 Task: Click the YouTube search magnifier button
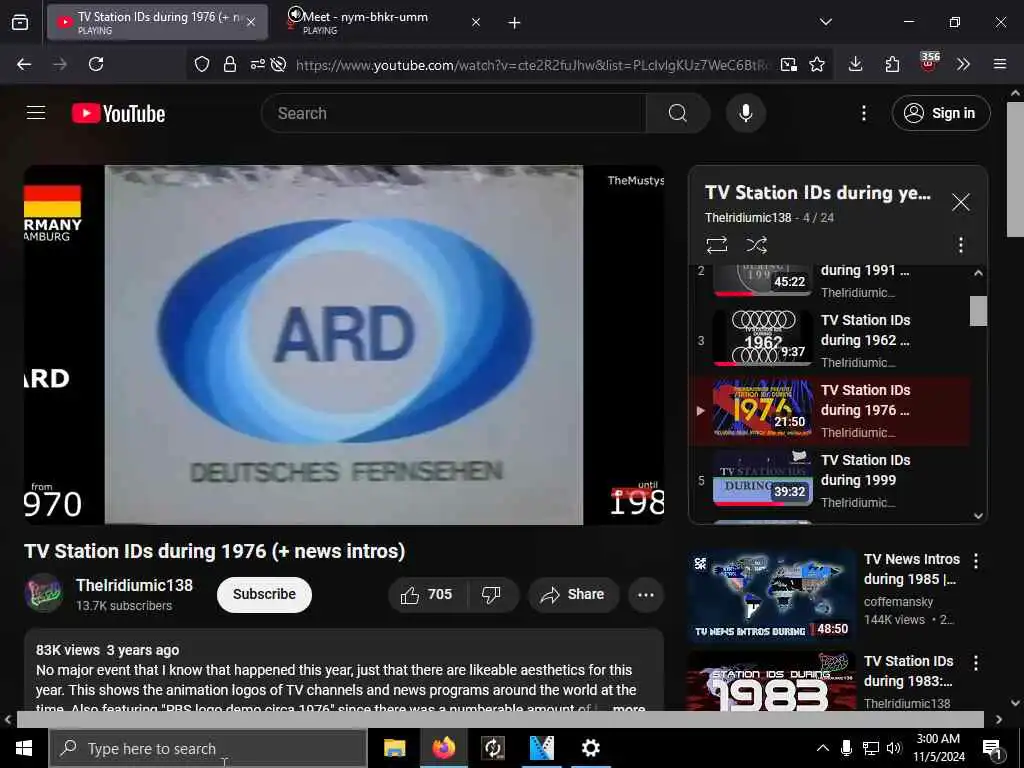tap(678, 113)
